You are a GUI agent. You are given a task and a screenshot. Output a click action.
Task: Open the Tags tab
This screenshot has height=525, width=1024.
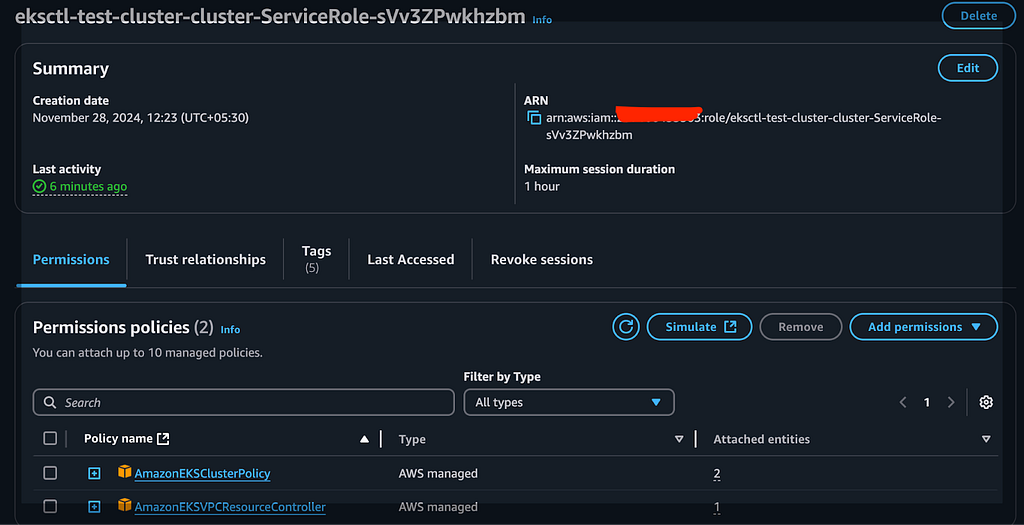[316, 259]
